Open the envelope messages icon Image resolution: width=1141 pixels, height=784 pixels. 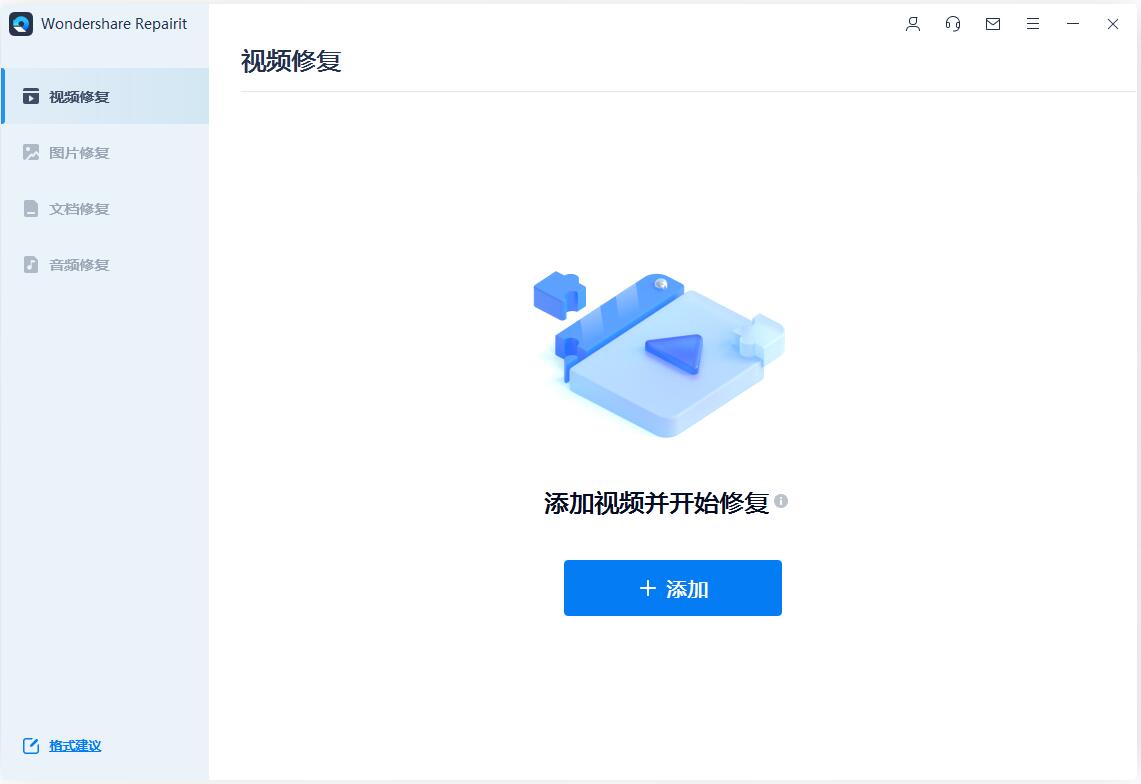pos(993,24)
